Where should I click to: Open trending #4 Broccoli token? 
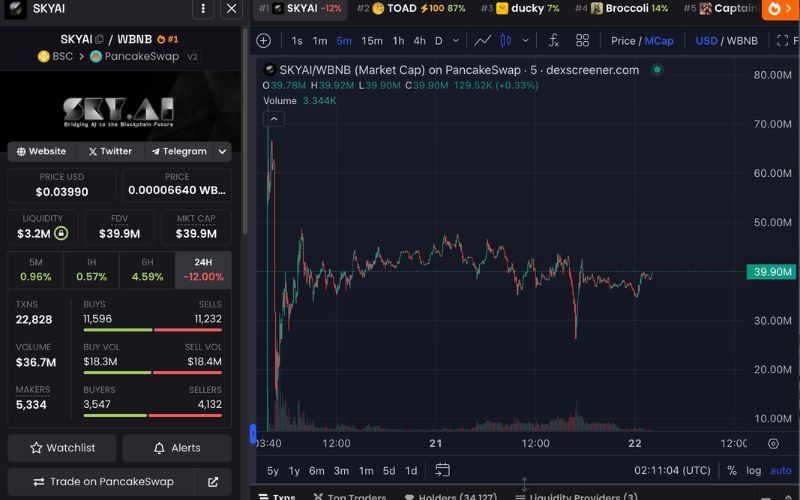coord(621,9)
